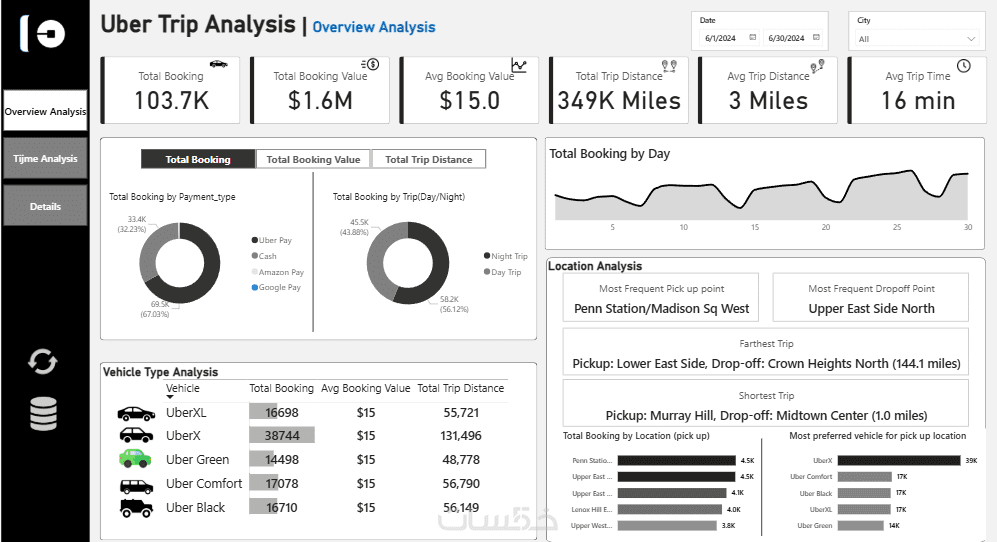Click the Penn Station/Madison Sq West card text

pos(661,309)
